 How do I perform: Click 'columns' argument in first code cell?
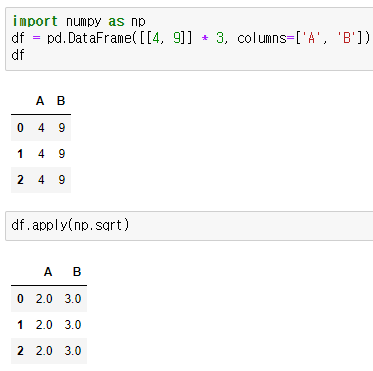click(x=262, y=38)
